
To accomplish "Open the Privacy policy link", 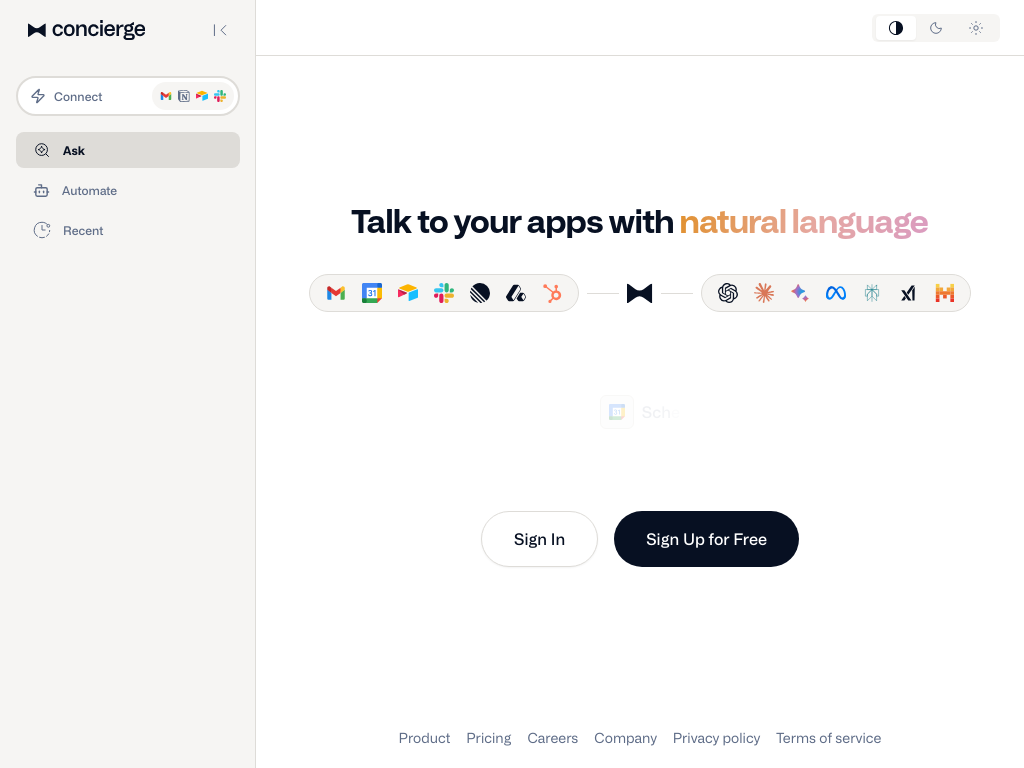I will (x=716, y=738).
